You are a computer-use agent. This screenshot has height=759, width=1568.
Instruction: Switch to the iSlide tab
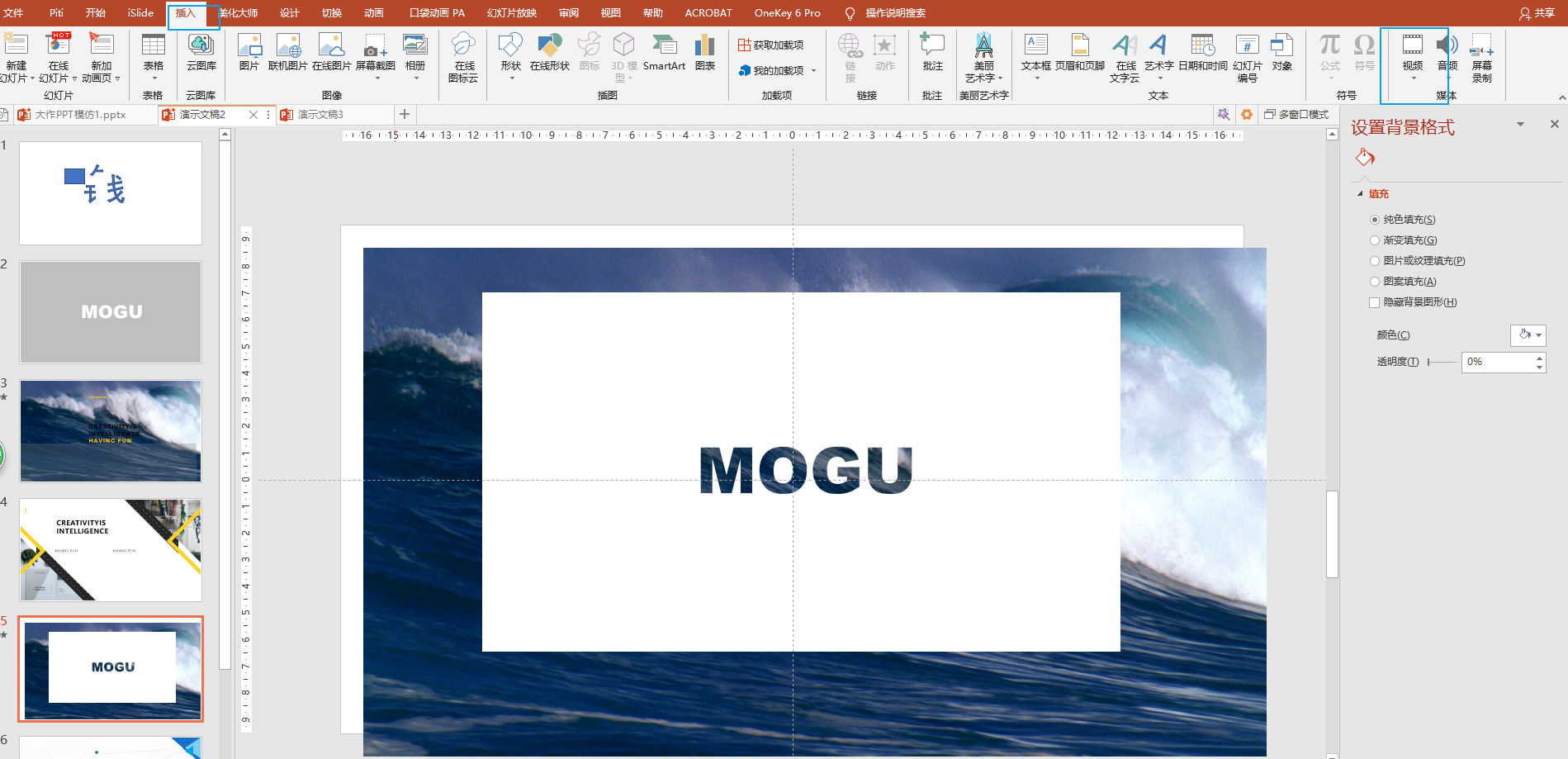click(140, 13)
